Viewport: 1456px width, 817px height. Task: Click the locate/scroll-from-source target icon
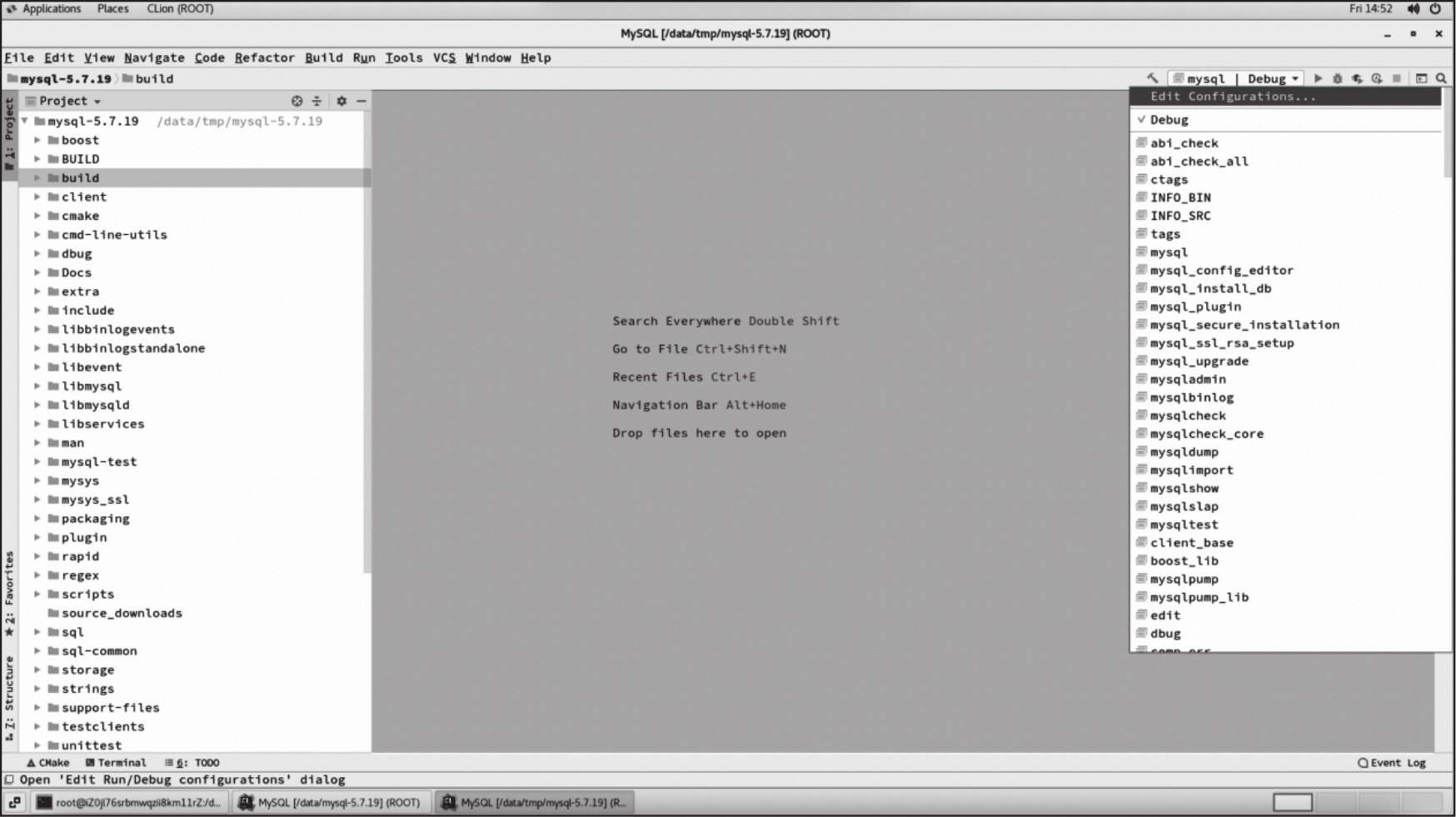(x=297, y=101)
